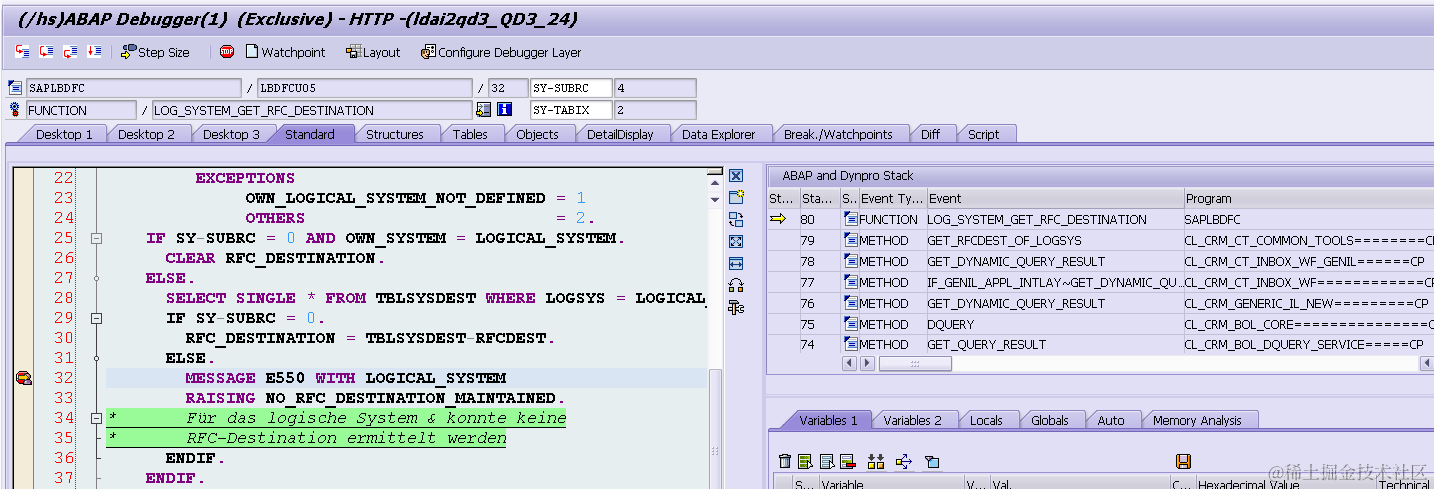The width and height of the screenshot is (1434, 489).
Task: Collapse the IF block at line 29
Action: tap(97, 318)
